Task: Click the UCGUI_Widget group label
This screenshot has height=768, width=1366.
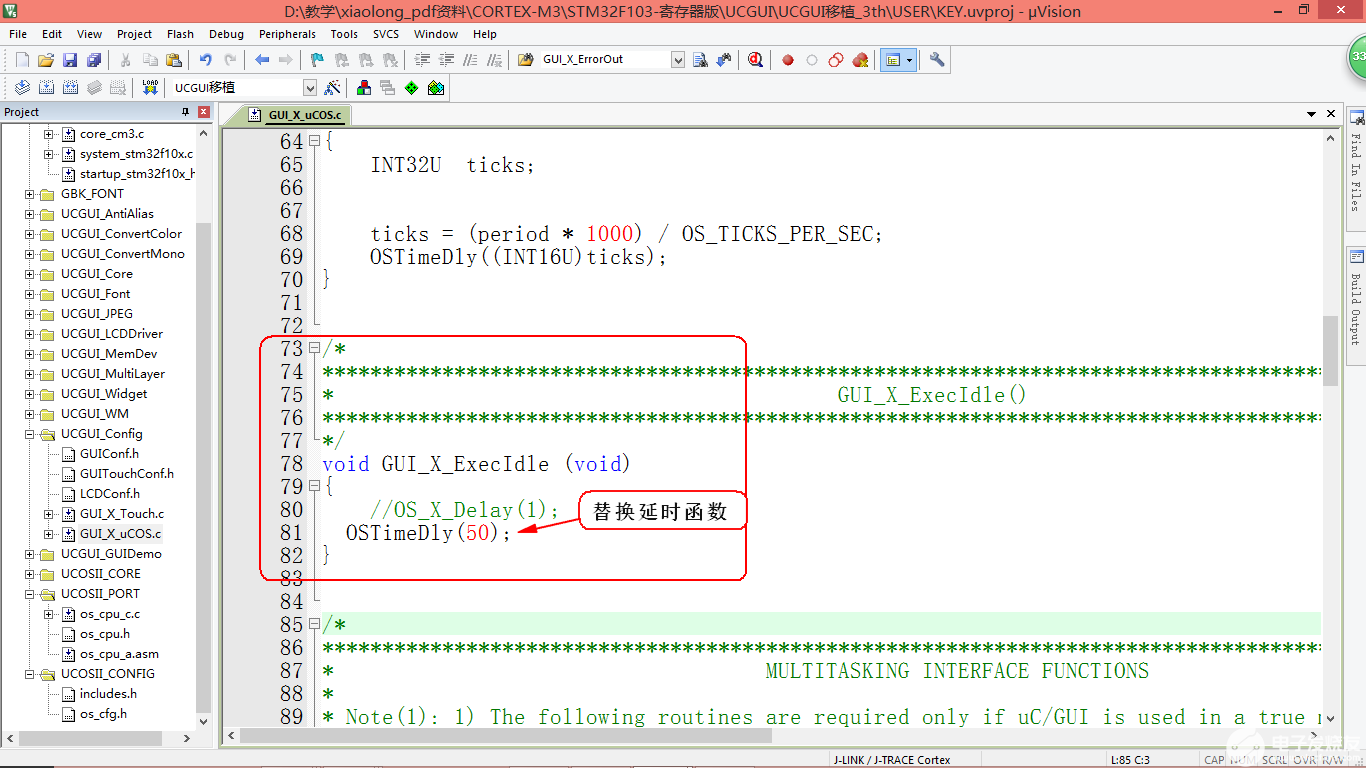Action: pos(104,394)
